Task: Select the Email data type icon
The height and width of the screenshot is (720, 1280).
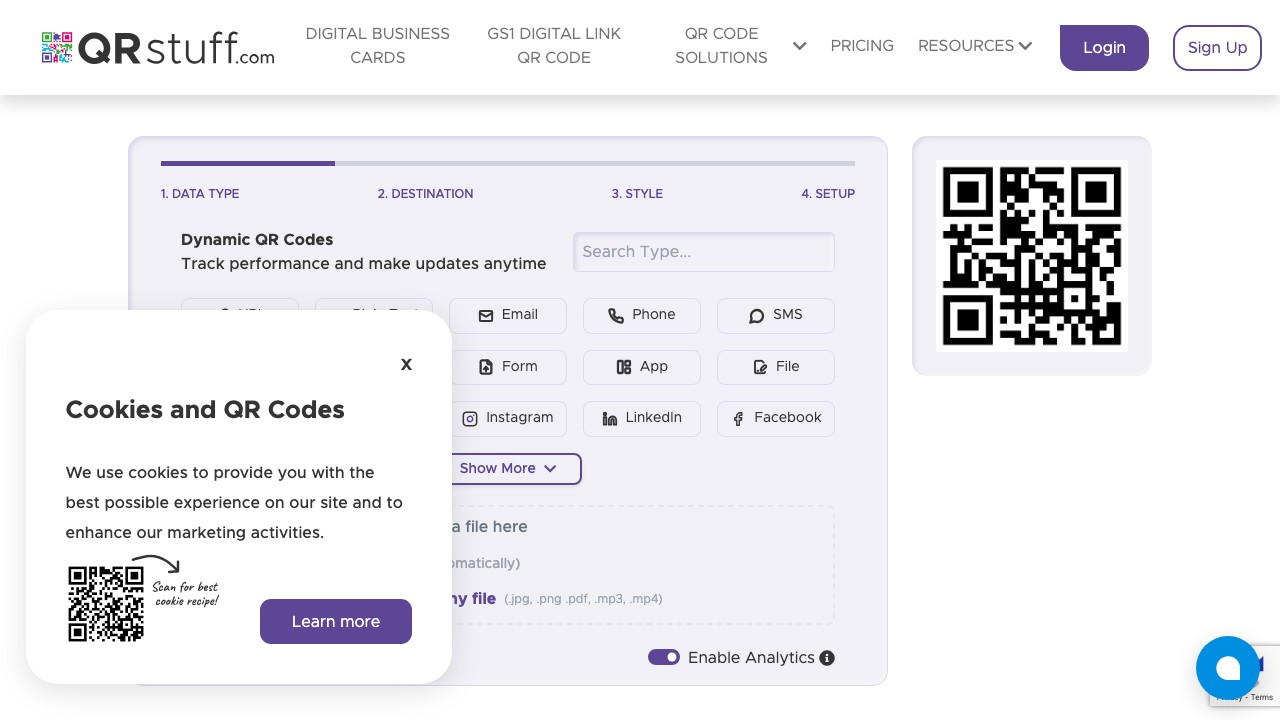Action: [508, 315]
